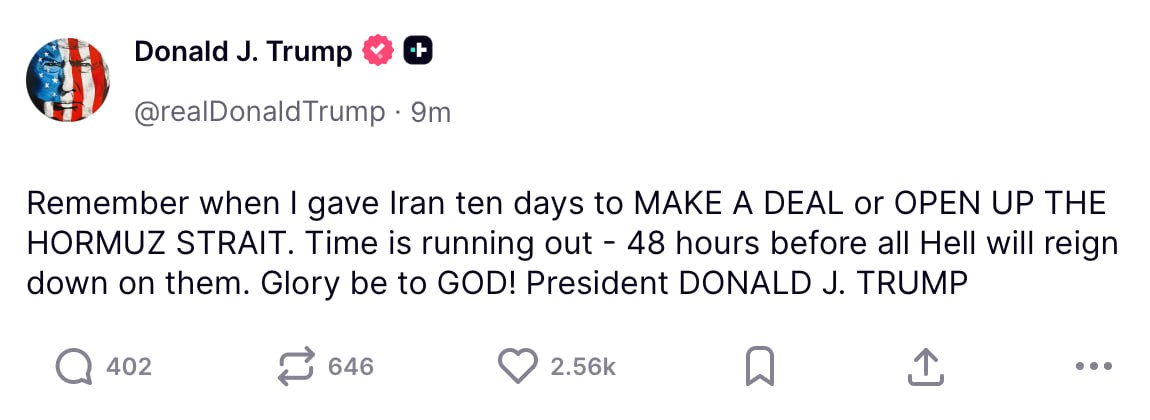
Task: Open the share upload icon
Action: [925, 367]
